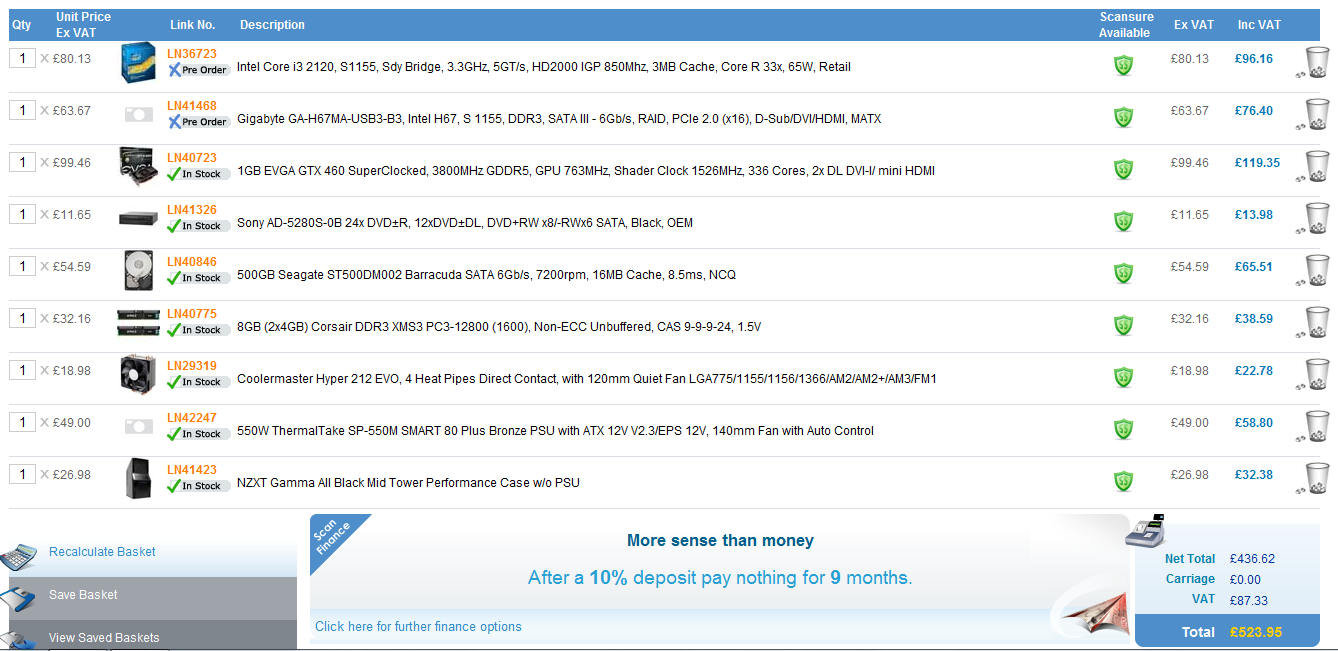Click Scansure shield for ThermalTake PSU row
The width and height of the screenshot is (1338, 651).
[1124, 430]
